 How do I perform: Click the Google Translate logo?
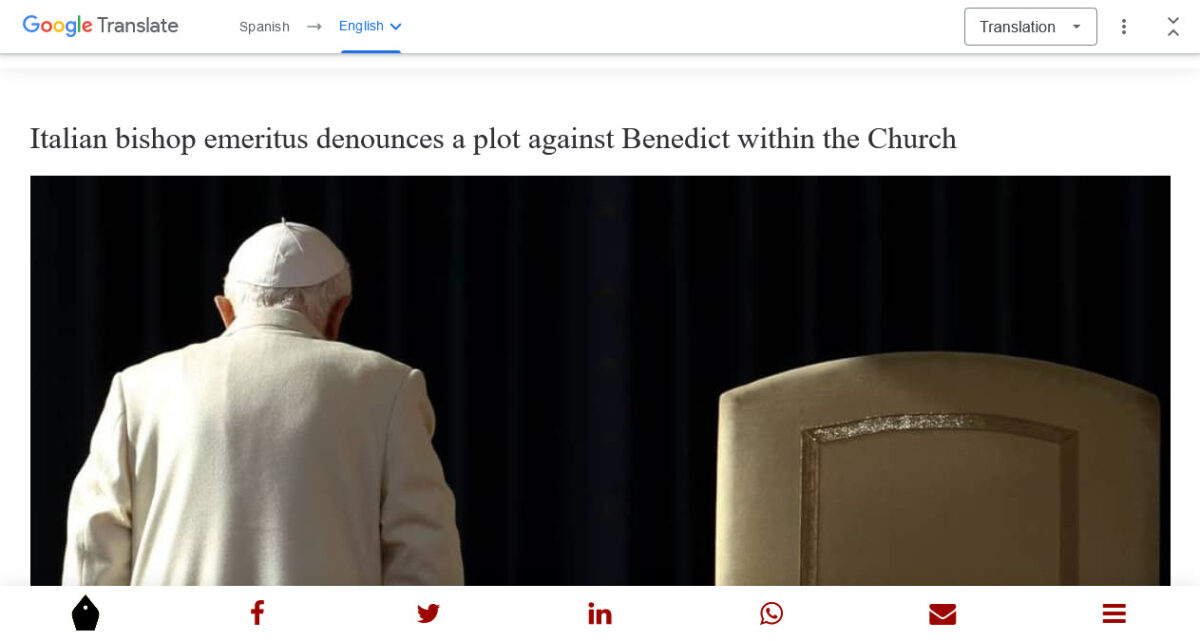pyautogui.click(x=100, y=26)
